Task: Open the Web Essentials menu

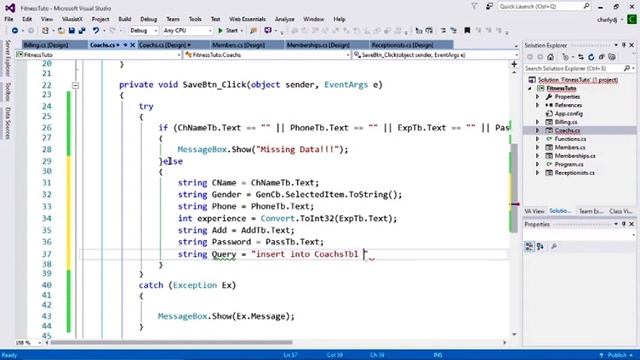Action: (x=247, y=19)
